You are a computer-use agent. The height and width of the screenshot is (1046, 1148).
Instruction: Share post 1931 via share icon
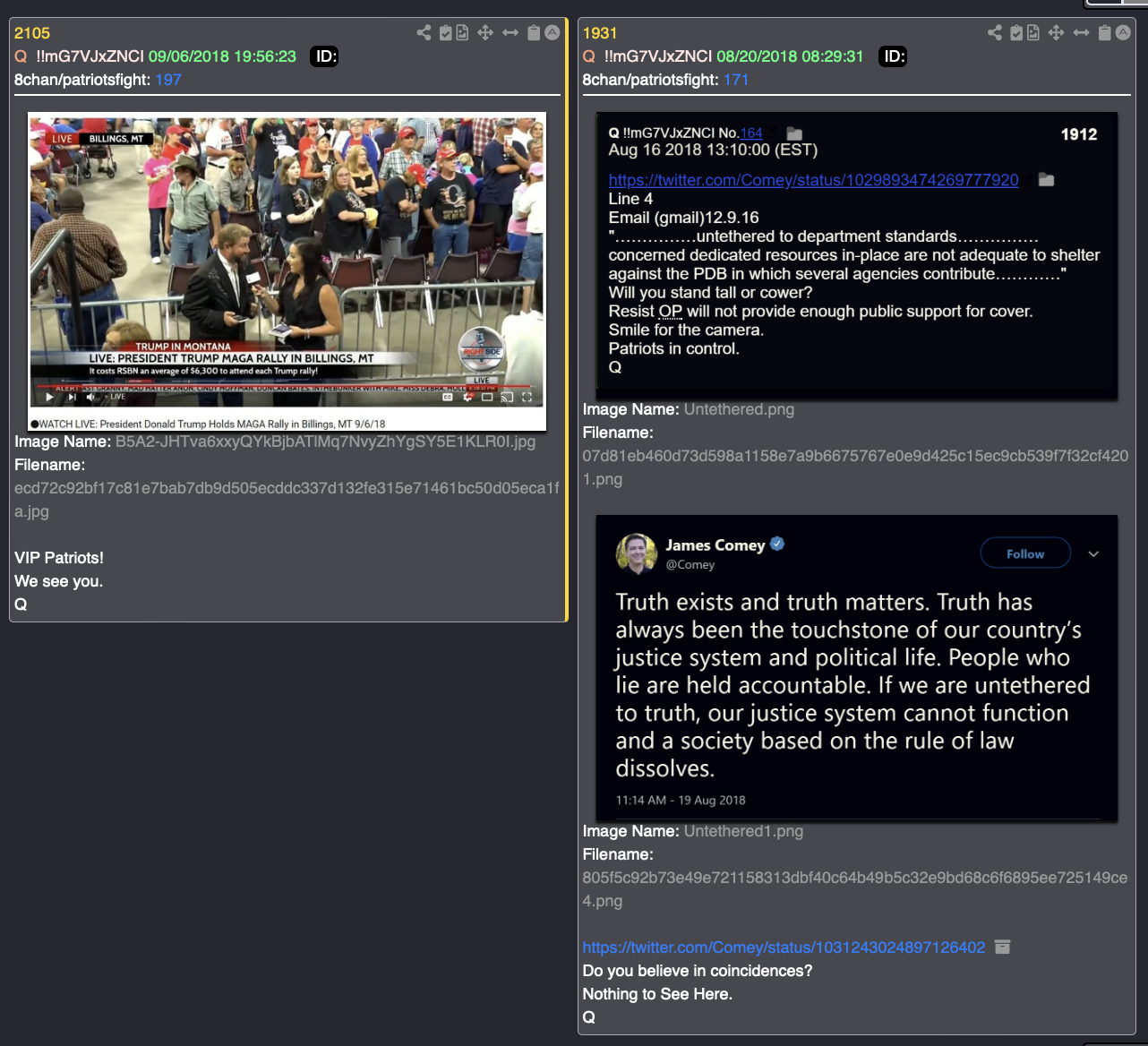point(995,33)
